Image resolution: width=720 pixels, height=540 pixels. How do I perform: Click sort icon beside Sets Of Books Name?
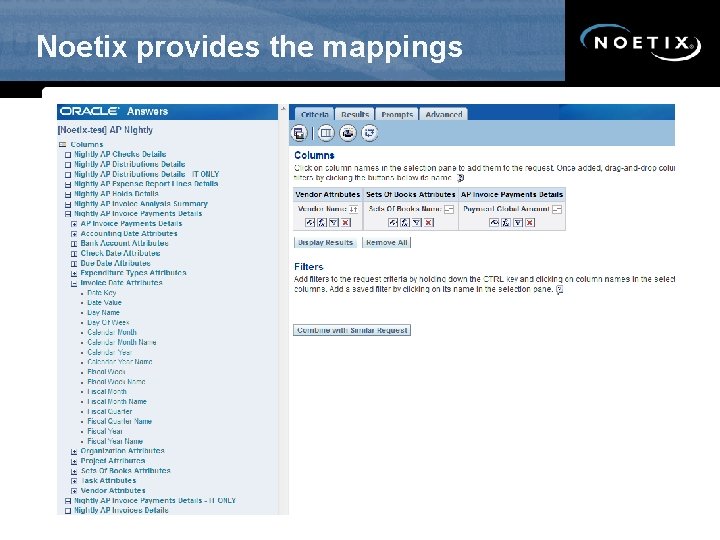(449, 209)
